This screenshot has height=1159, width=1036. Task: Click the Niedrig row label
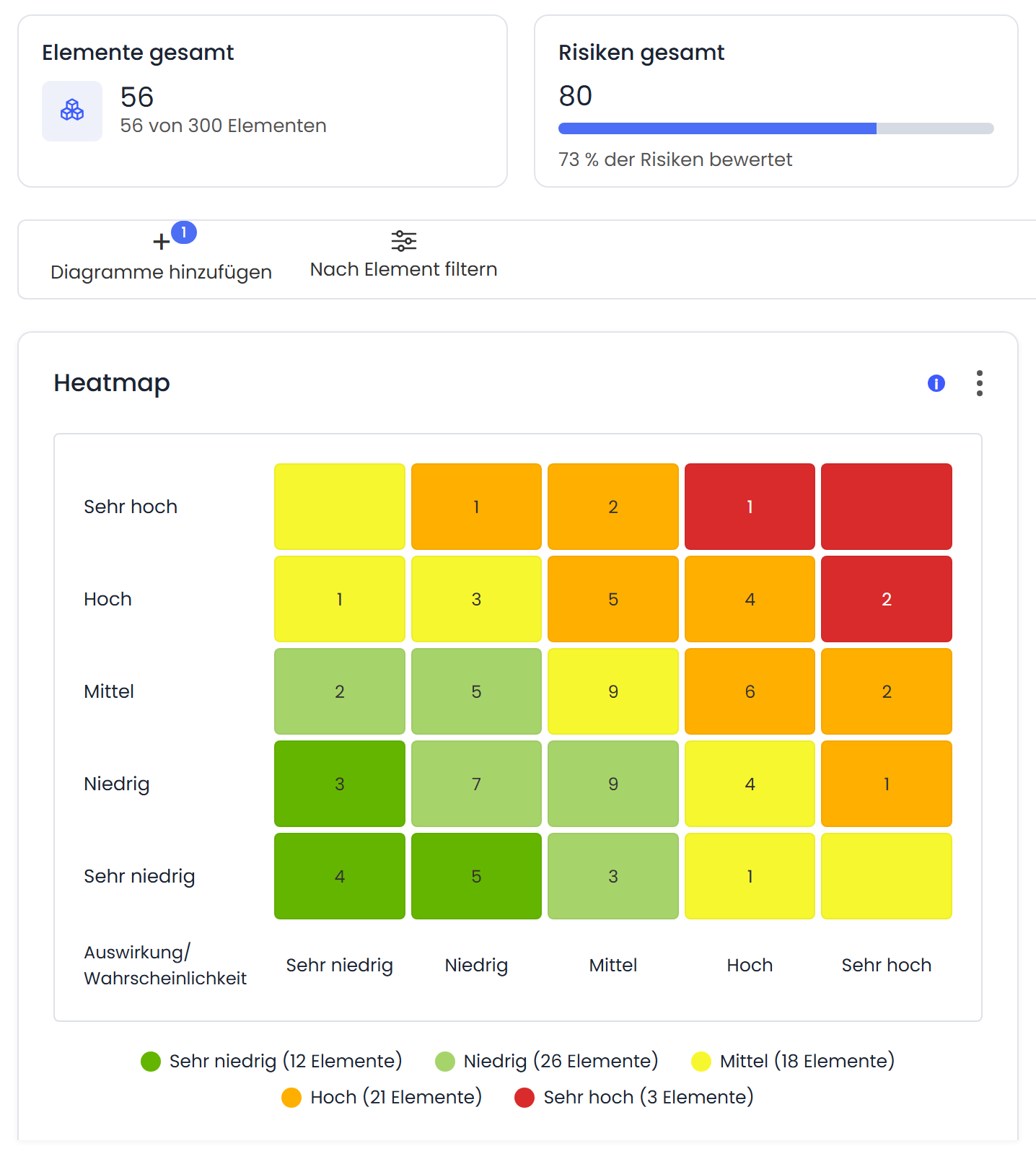coord(117,784)
